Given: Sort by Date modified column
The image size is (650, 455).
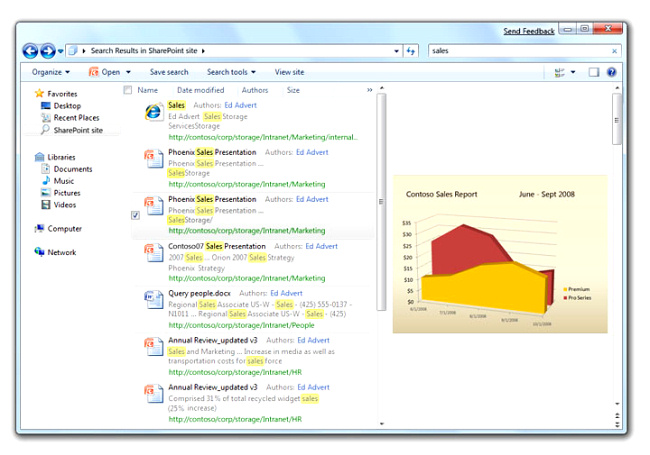Looking at the screenshot, I should [x=200, y=90].
